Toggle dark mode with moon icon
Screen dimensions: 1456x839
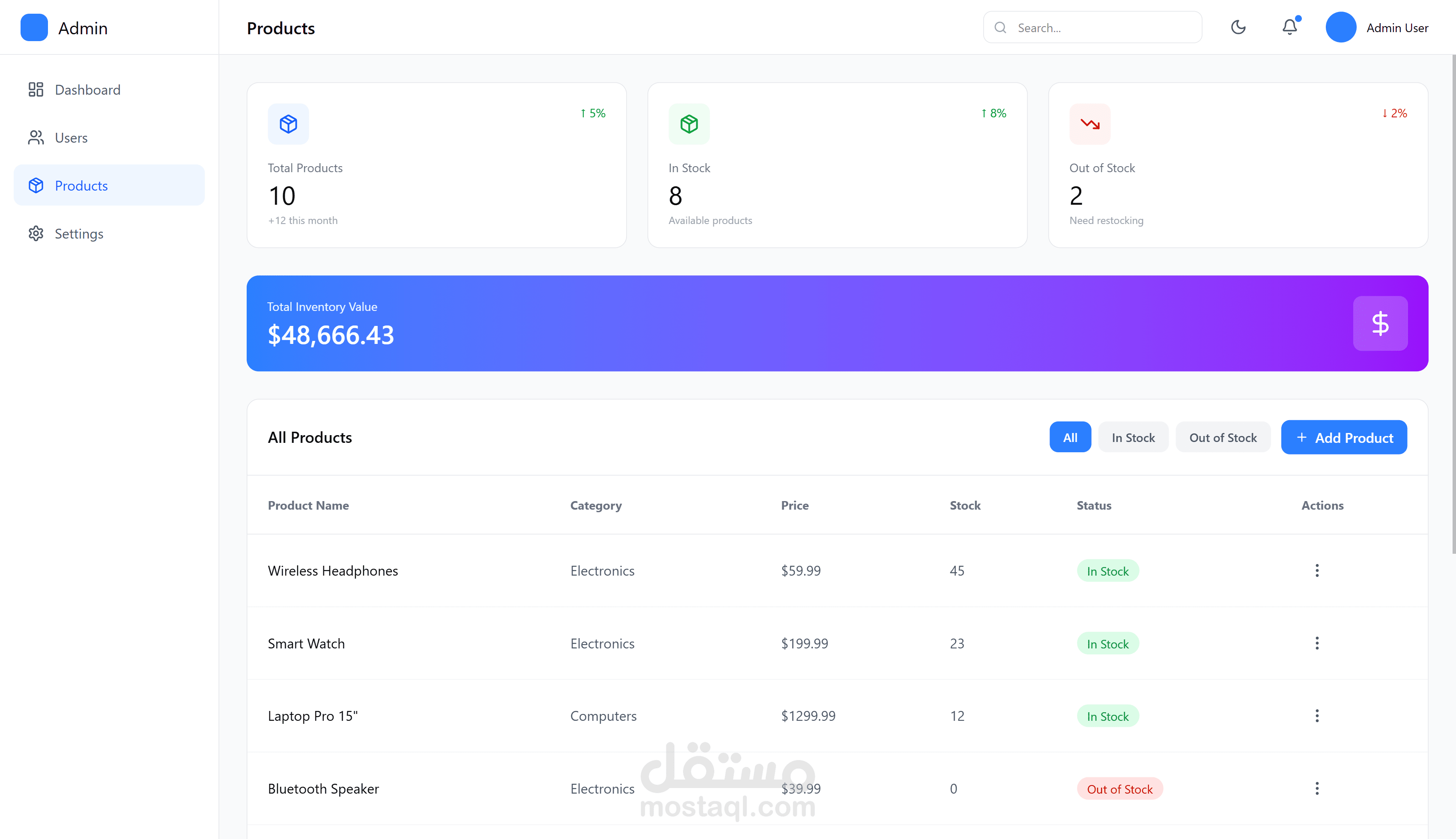pyautogui.click(x=1238, y=27)
